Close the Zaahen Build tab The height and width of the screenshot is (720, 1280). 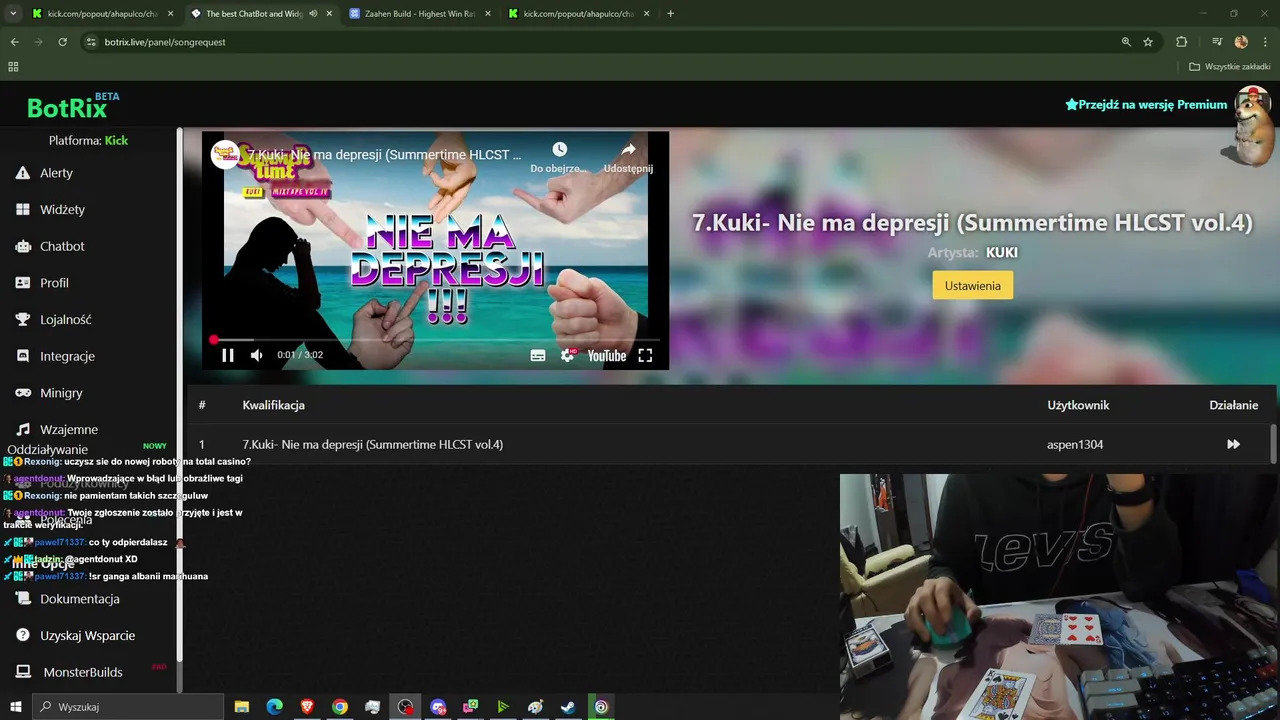(x=487, y=14)
